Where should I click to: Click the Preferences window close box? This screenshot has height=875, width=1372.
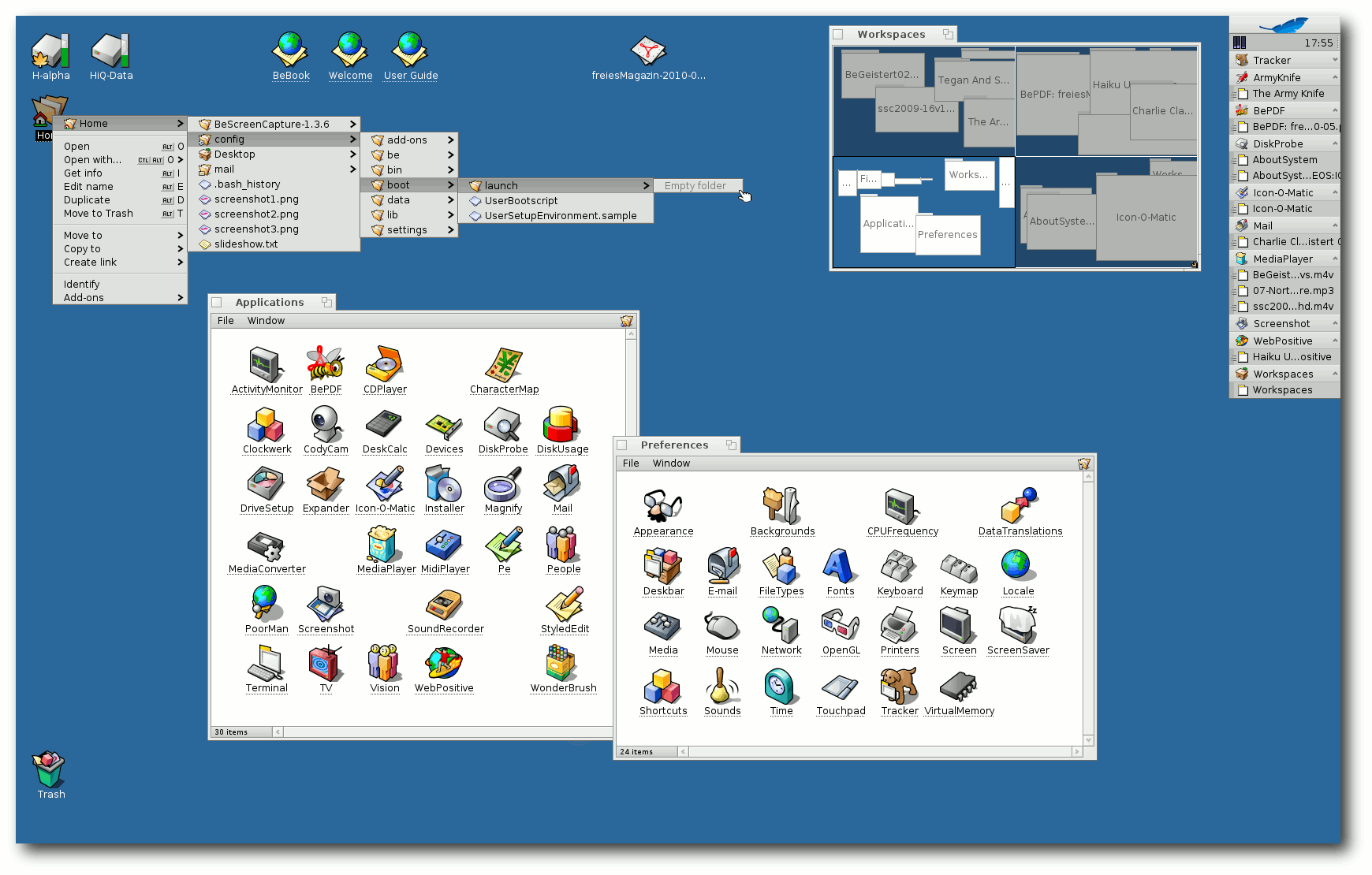pos(622,445)
